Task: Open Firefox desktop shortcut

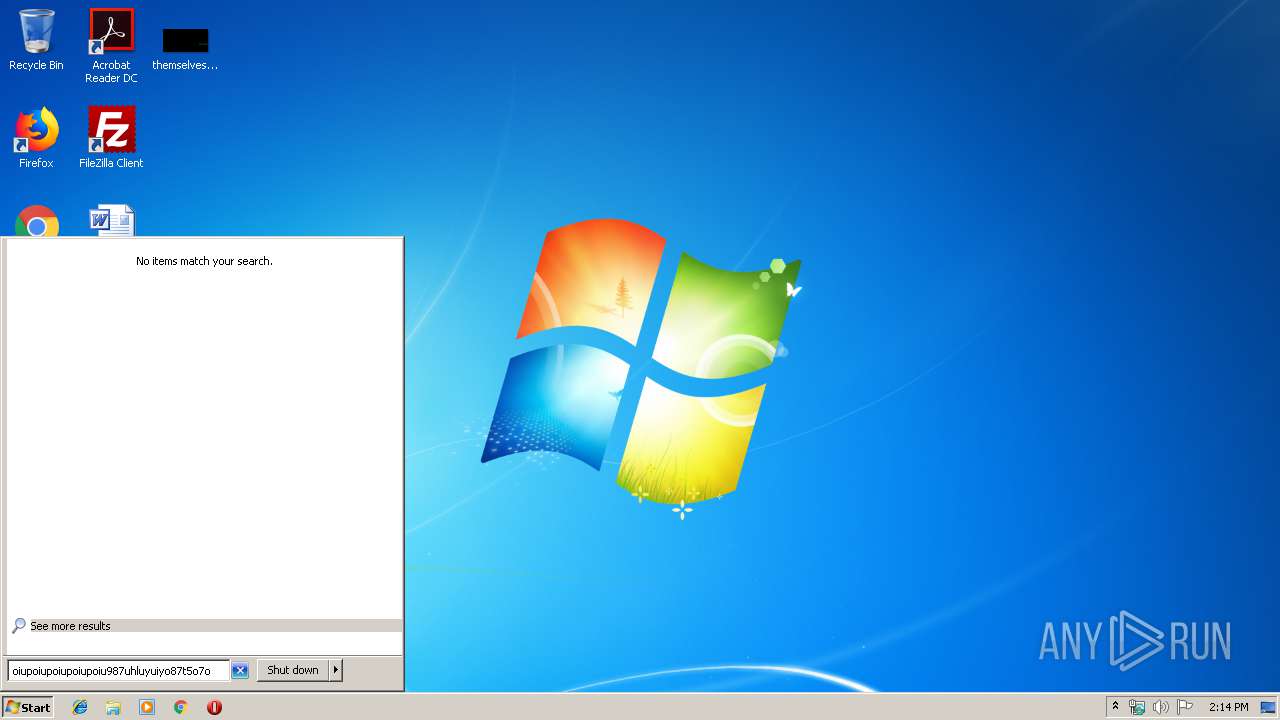Action: point(36,138)
